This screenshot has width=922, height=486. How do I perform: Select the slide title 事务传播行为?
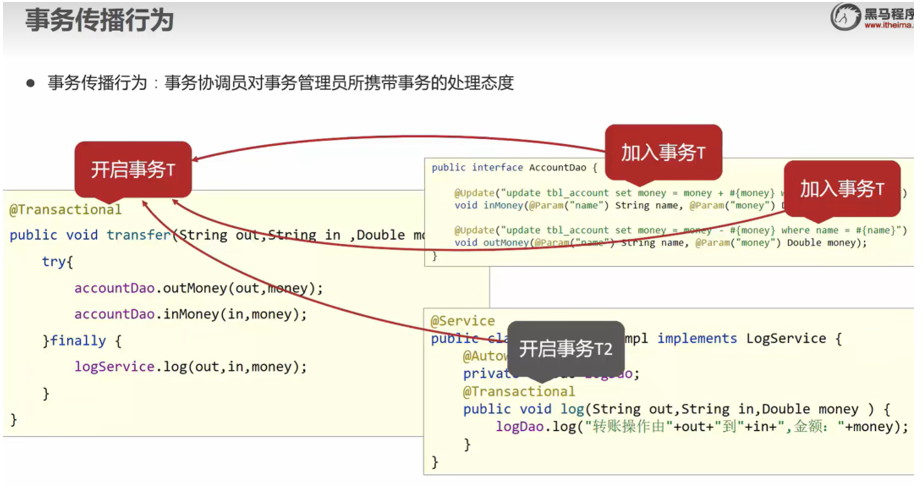(x=99, y=20)
